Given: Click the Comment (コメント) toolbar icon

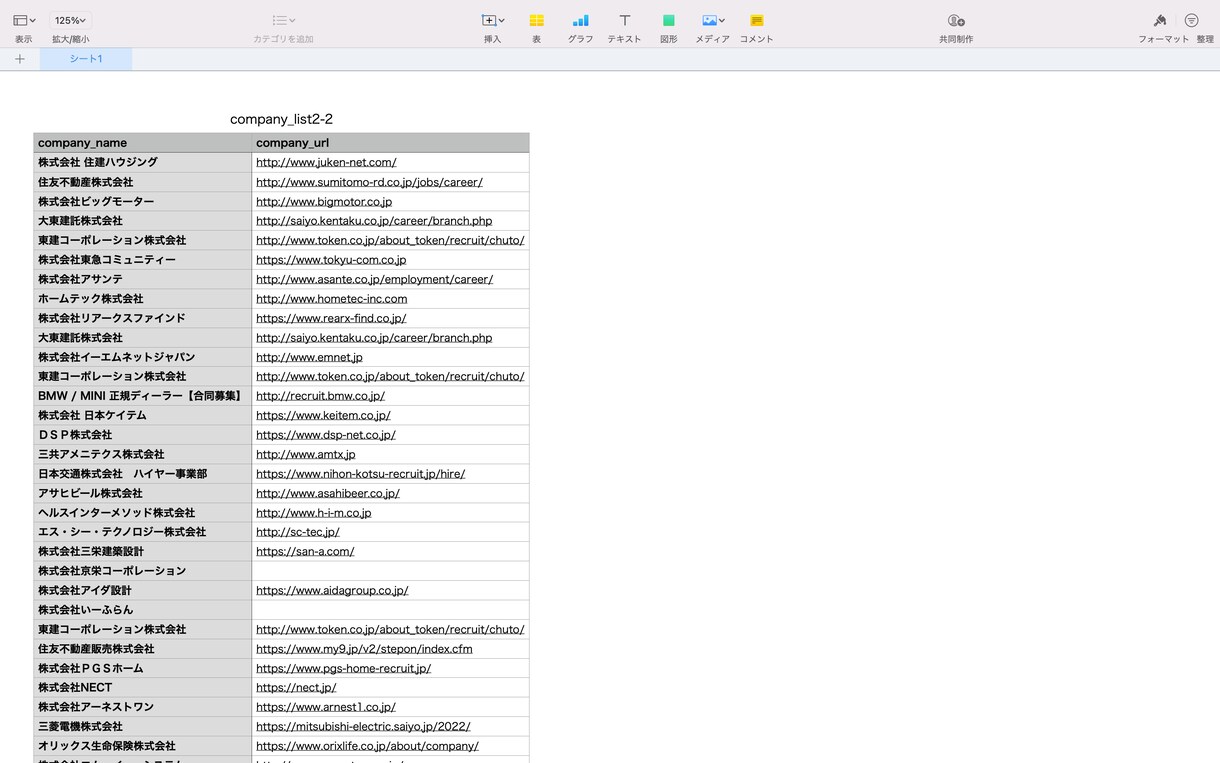Looking at the screenshot, I should tap(756, 20).
